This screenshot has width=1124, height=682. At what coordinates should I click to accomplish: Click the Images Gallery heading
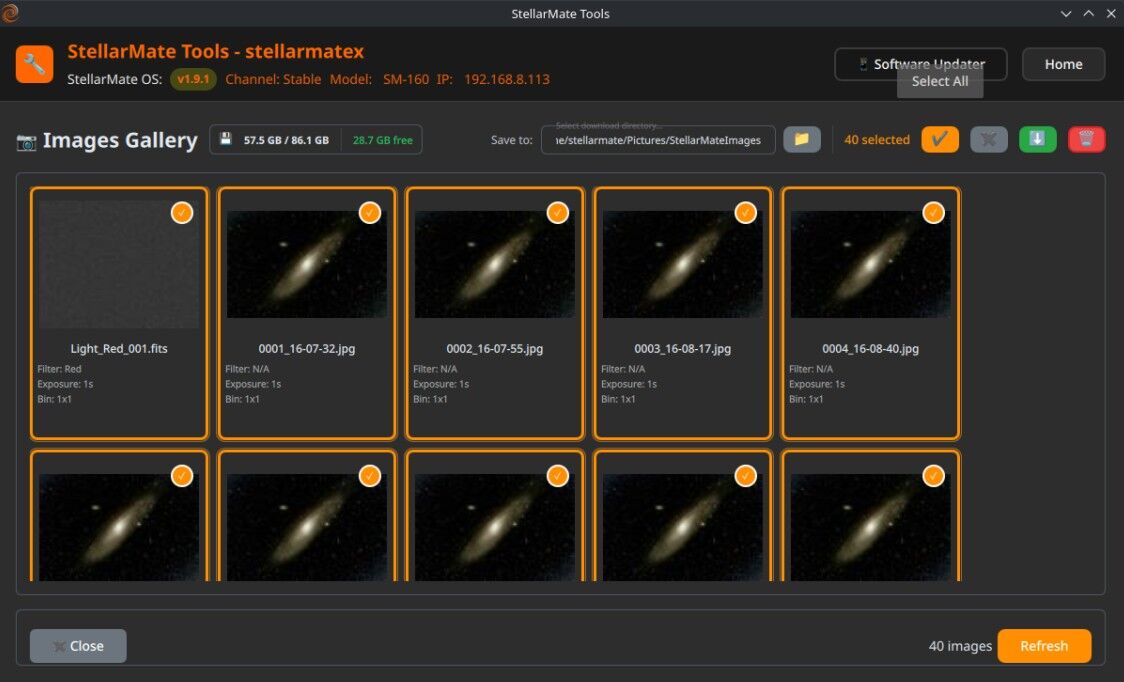tap(120, 140)
